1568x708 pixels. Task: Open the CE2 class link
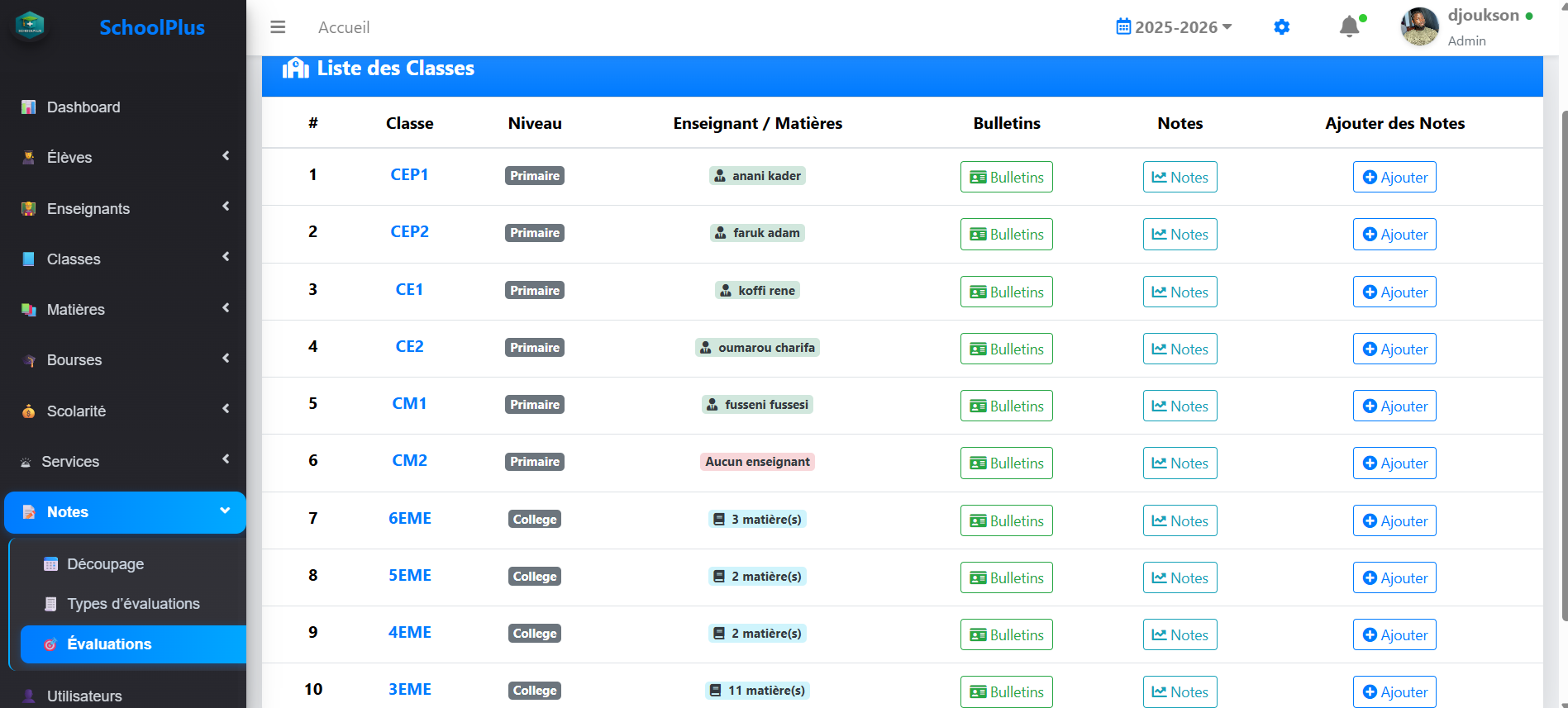pos(409,346)
